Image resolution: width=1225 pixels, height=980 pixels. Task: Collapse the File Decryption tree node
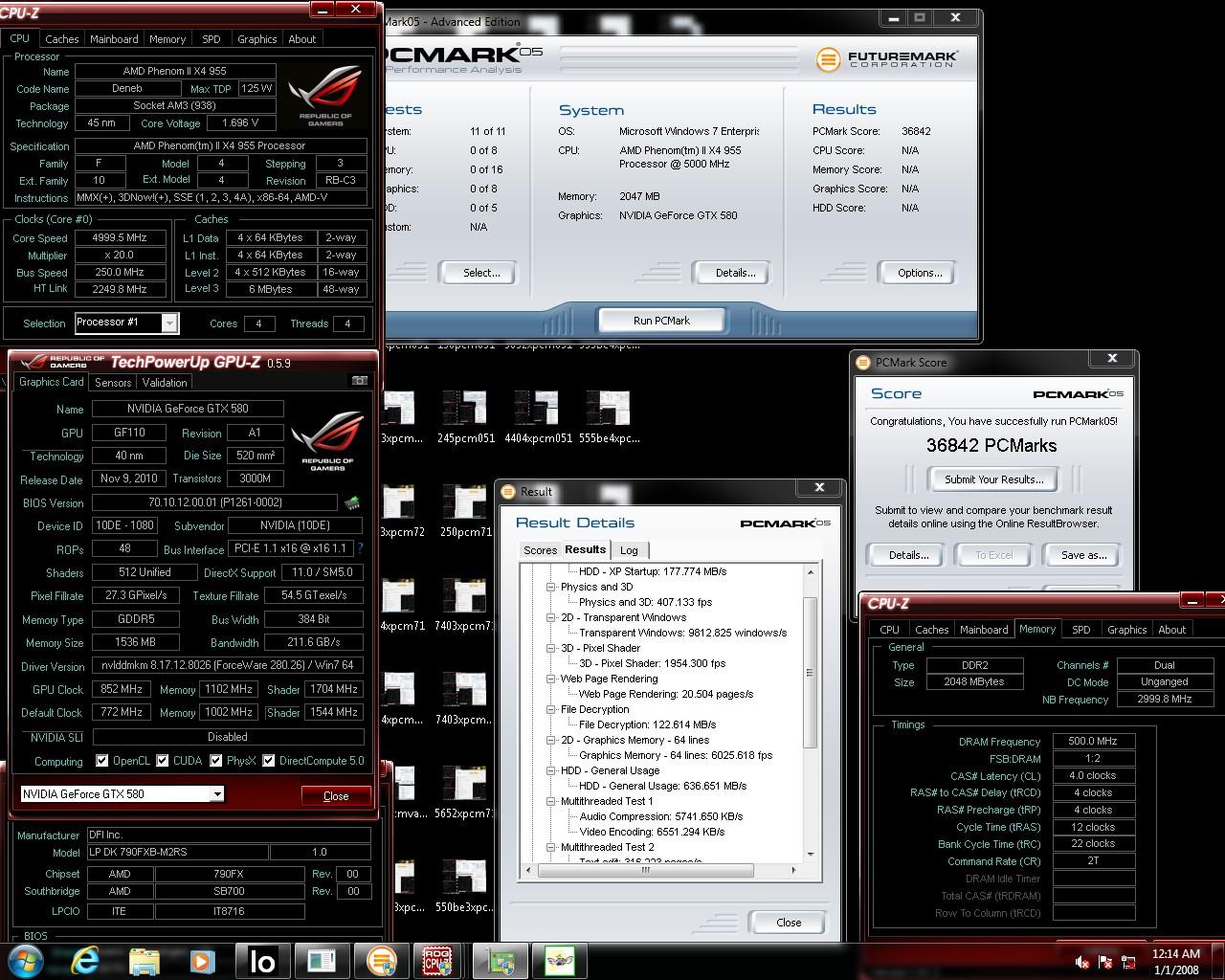[x=551, y=709]
